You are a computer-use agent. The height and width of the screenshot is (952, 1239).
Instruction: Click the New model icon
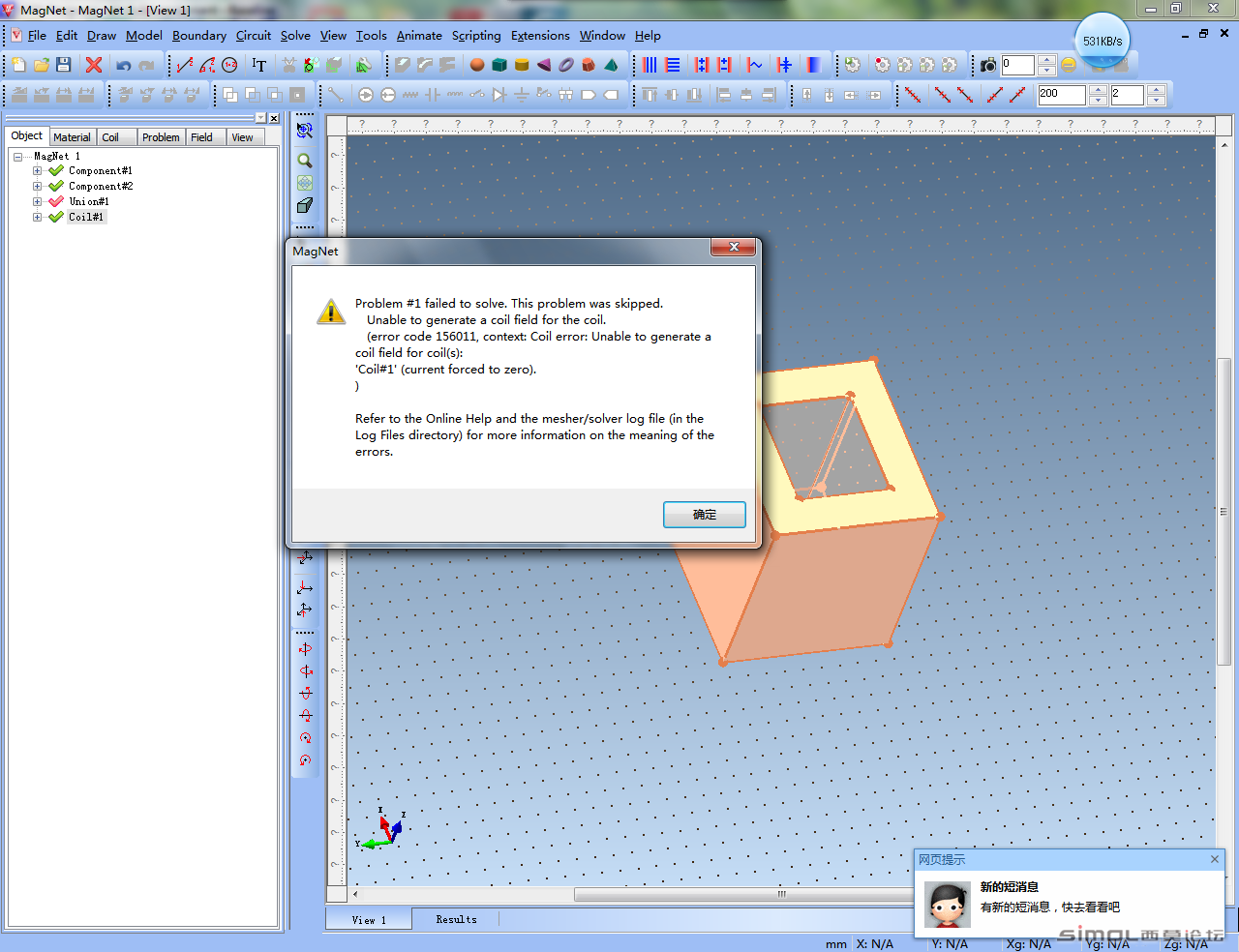[18, 65]
